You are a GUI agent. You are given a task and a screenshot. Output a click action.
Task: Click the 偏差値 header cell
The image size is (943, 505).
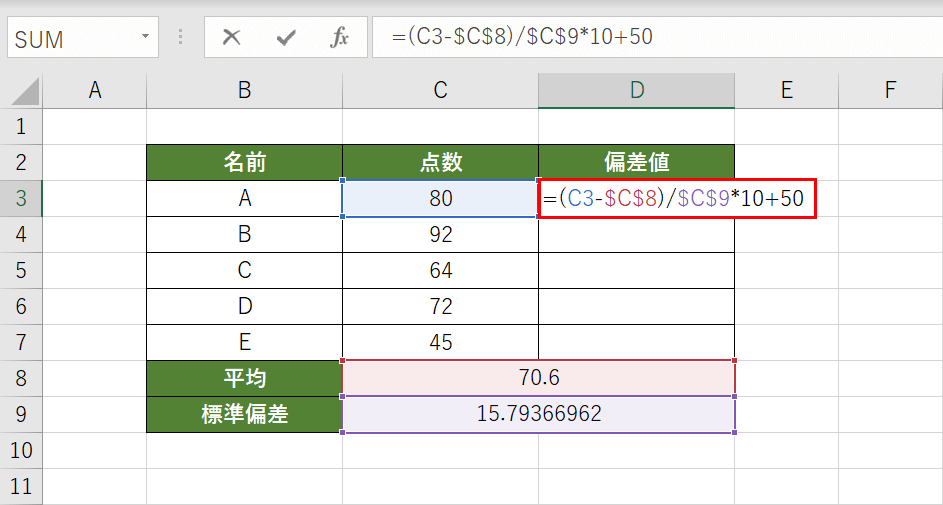point(636,162)
